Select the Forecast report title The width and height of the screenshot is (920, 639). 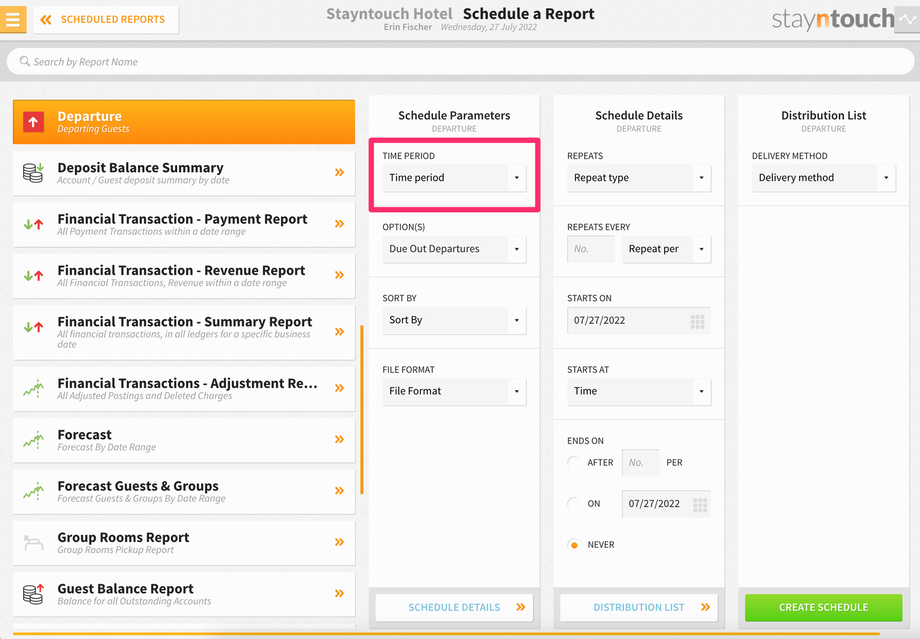pyautogui.click(x=84, y=435)
